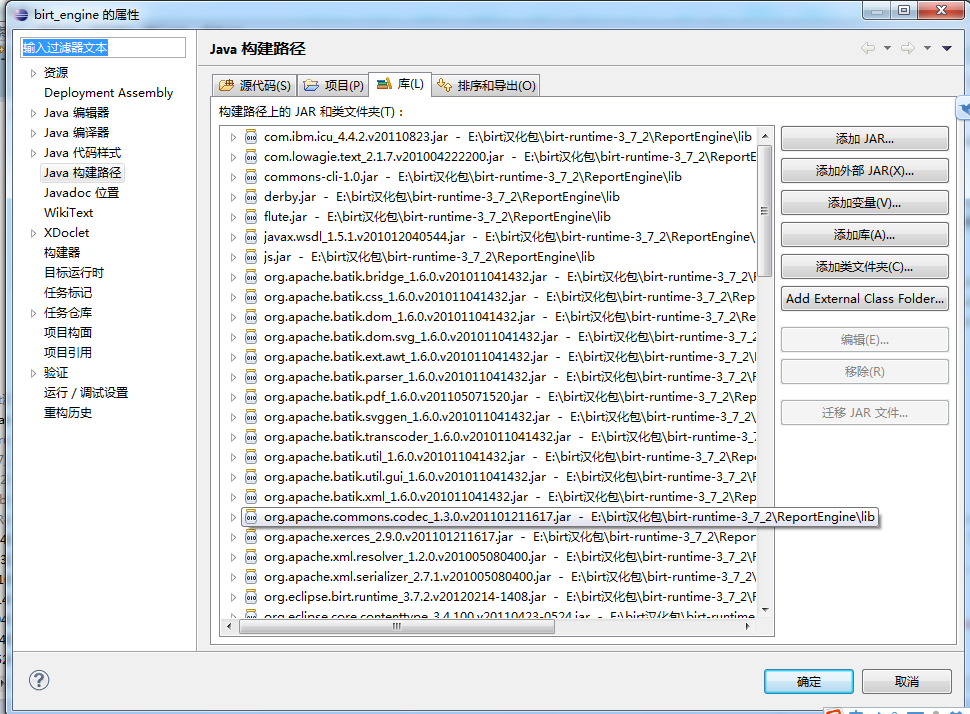970x714 pixels.
Task: Select Deployment Assembly in the tree
Action: coord(108,93)
